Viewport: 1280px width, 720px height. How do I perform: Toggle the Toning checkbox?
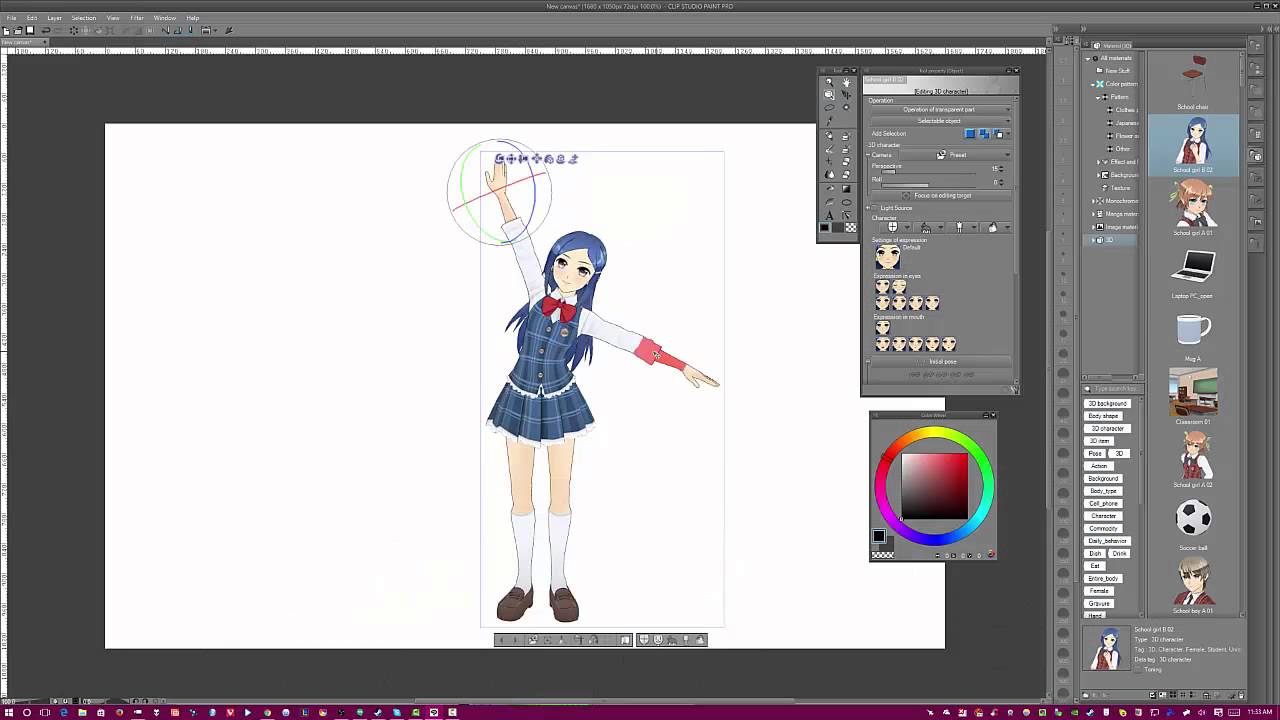[x=1140, y=669]
